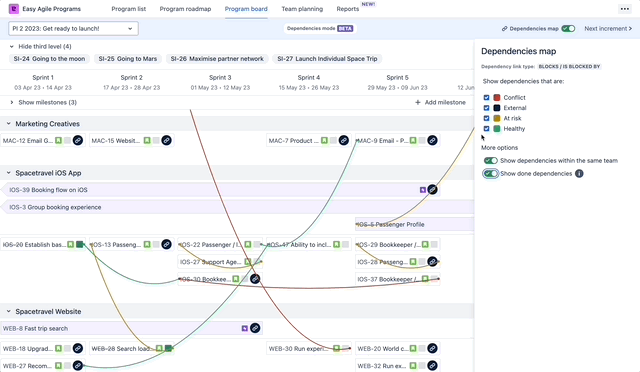Open the Program list tab
This screenshot has height=372, width=640.
coord(129,9)
